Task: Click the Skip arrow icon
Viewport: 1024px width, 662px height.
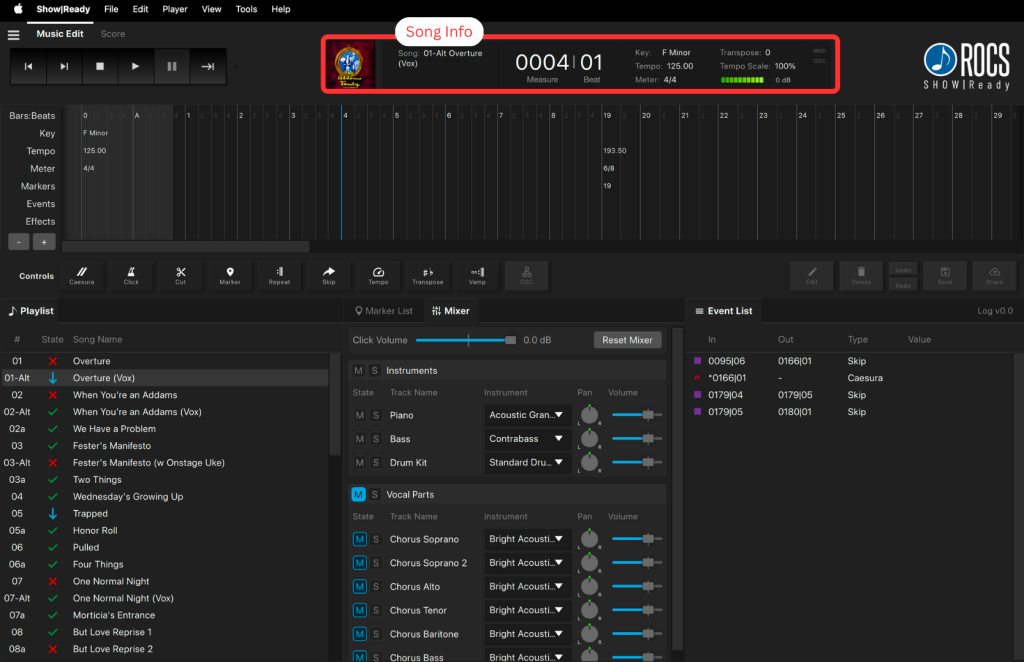Action: 329,275
